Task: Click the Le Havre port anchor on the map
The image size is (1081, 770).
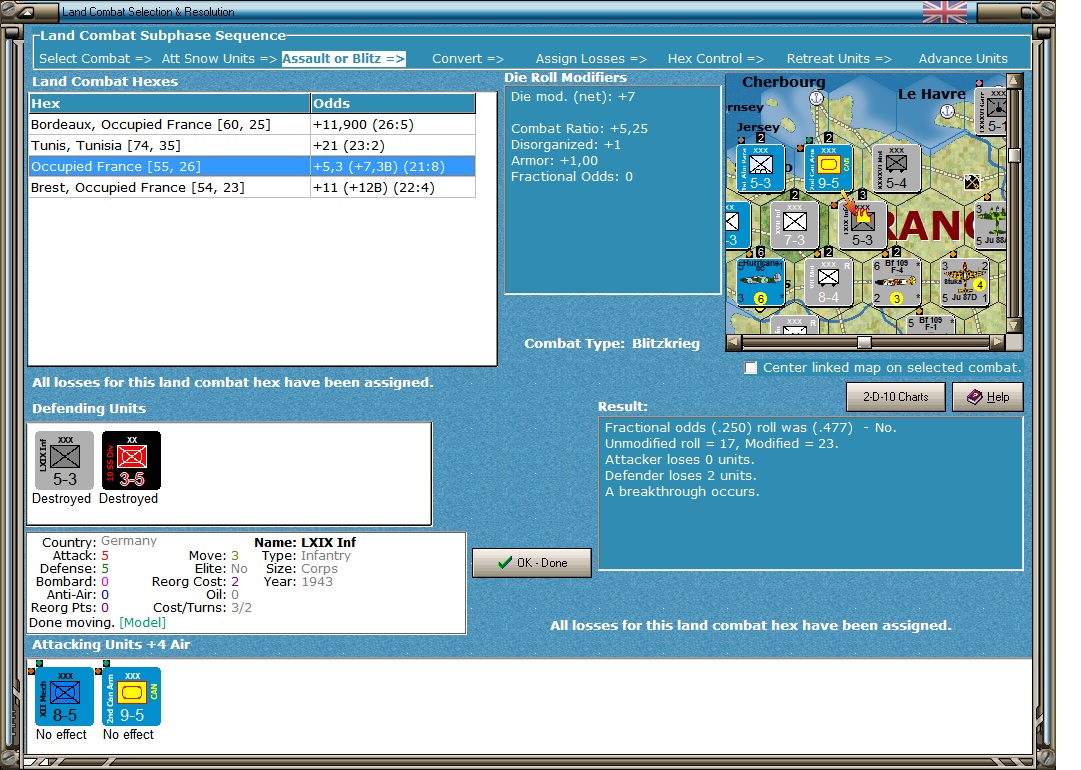Action: coord(947,110)
